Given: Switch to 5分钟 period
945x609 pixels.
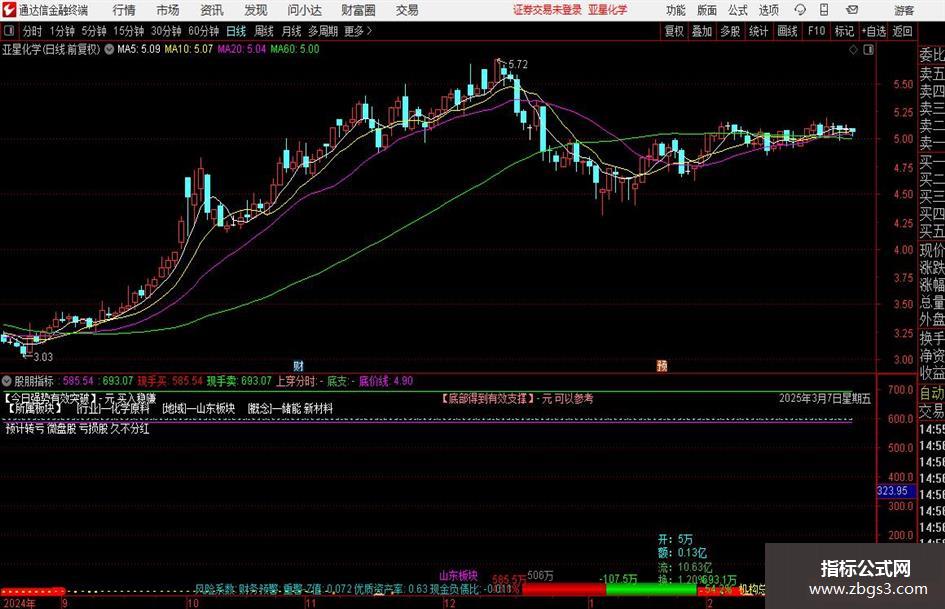Looking at the screenshot, I should [x=94, y=31].
